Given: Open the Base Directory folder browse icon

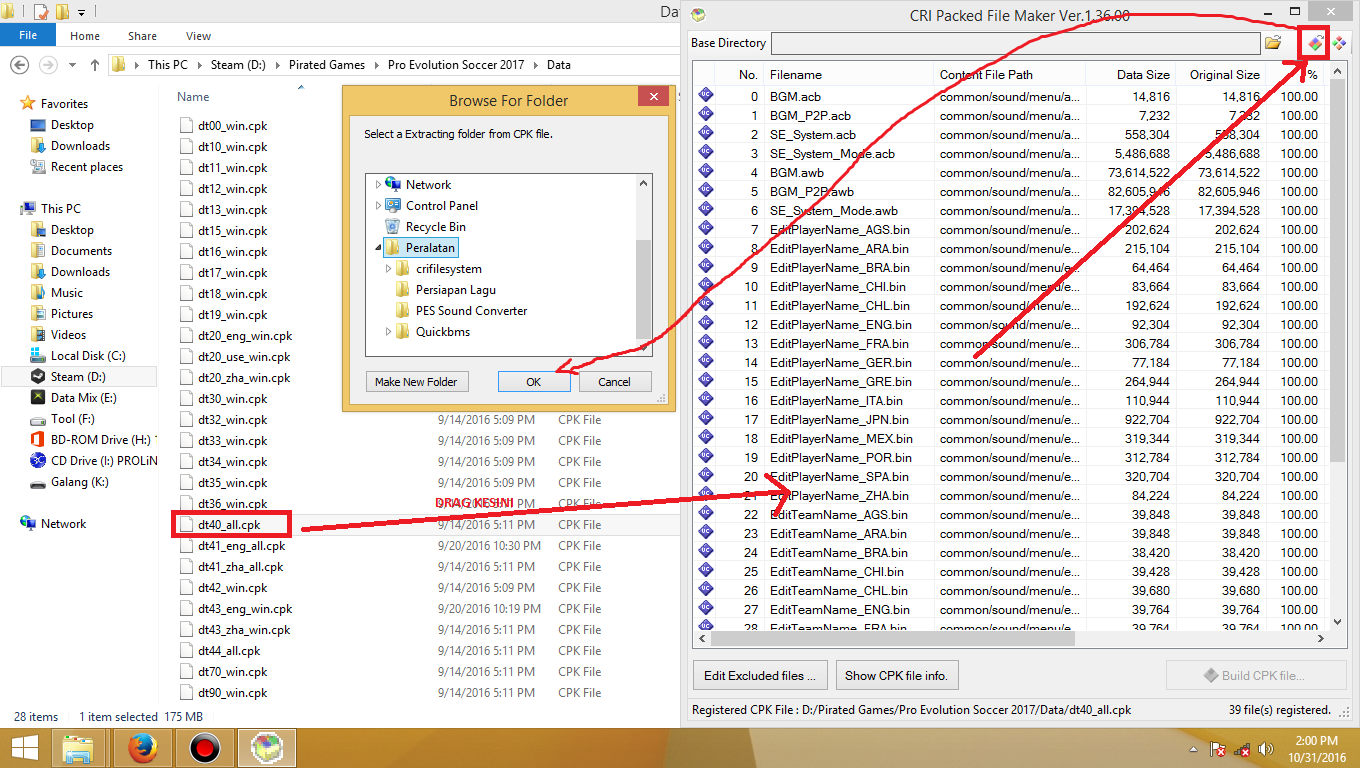Looking at the screenshot, I should (x=1273, y=43).
